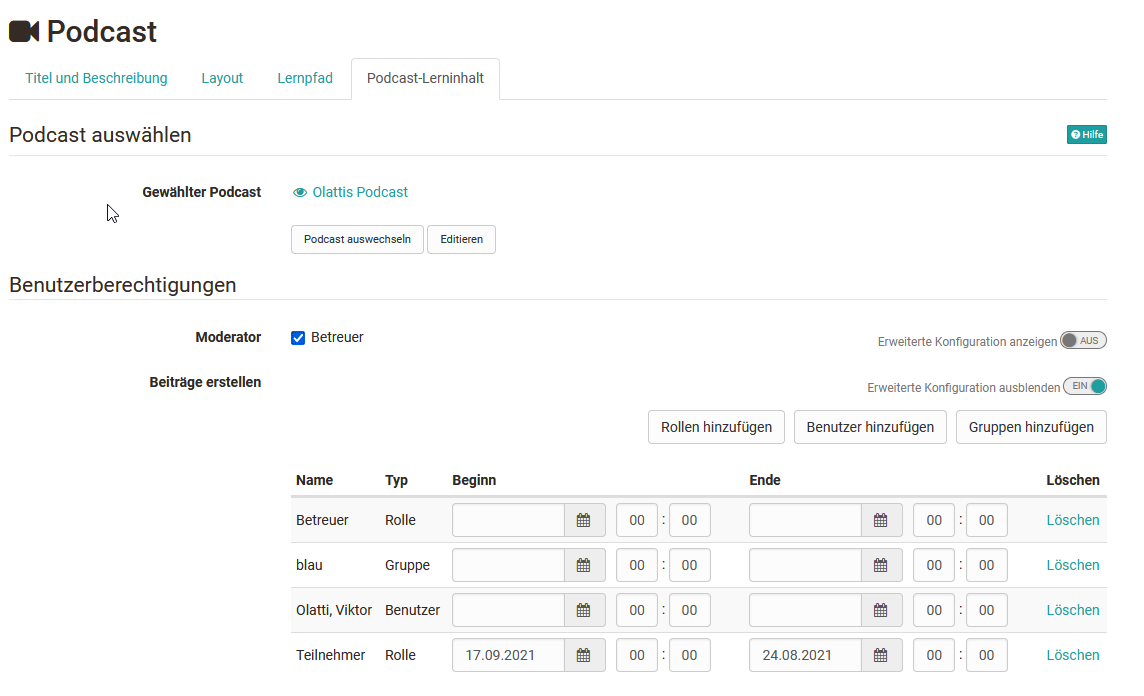
Task: Delete the blau group row via Löschen
Action: 1072,565
